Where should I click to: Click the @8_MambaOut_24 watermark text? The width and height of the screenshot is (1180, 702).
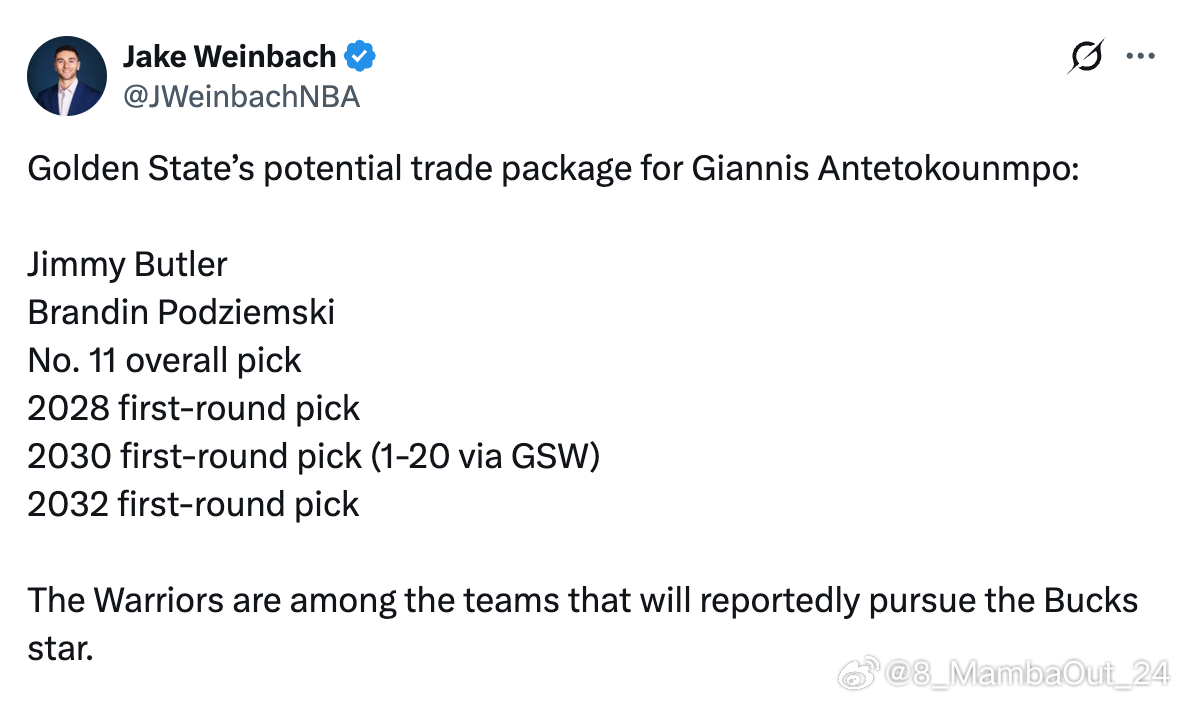[x=1027, y=673]
